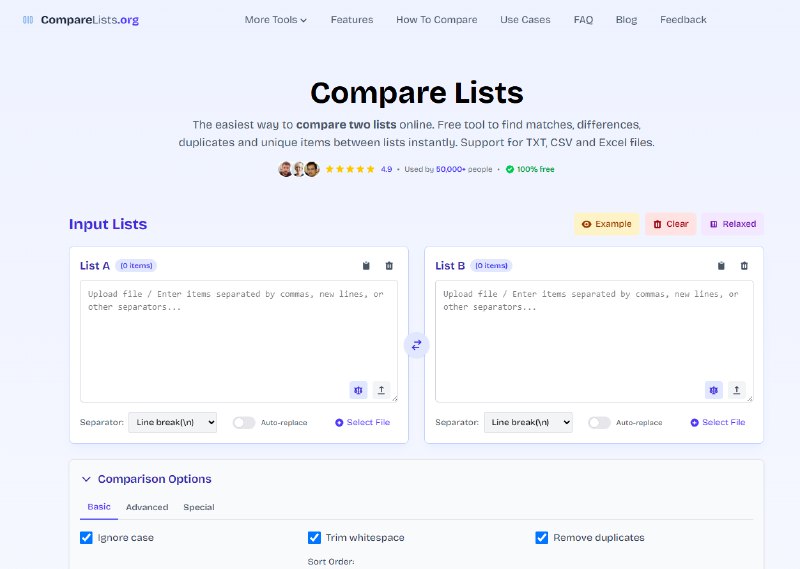Click the trash icon in List B
This screenshot has width=800, height=569.
744,266
